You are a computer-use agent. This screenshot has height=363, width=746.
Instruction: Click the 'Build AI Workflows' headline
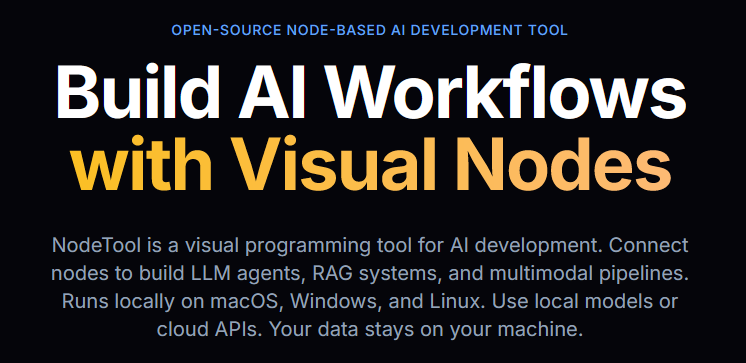pos(371,90)
